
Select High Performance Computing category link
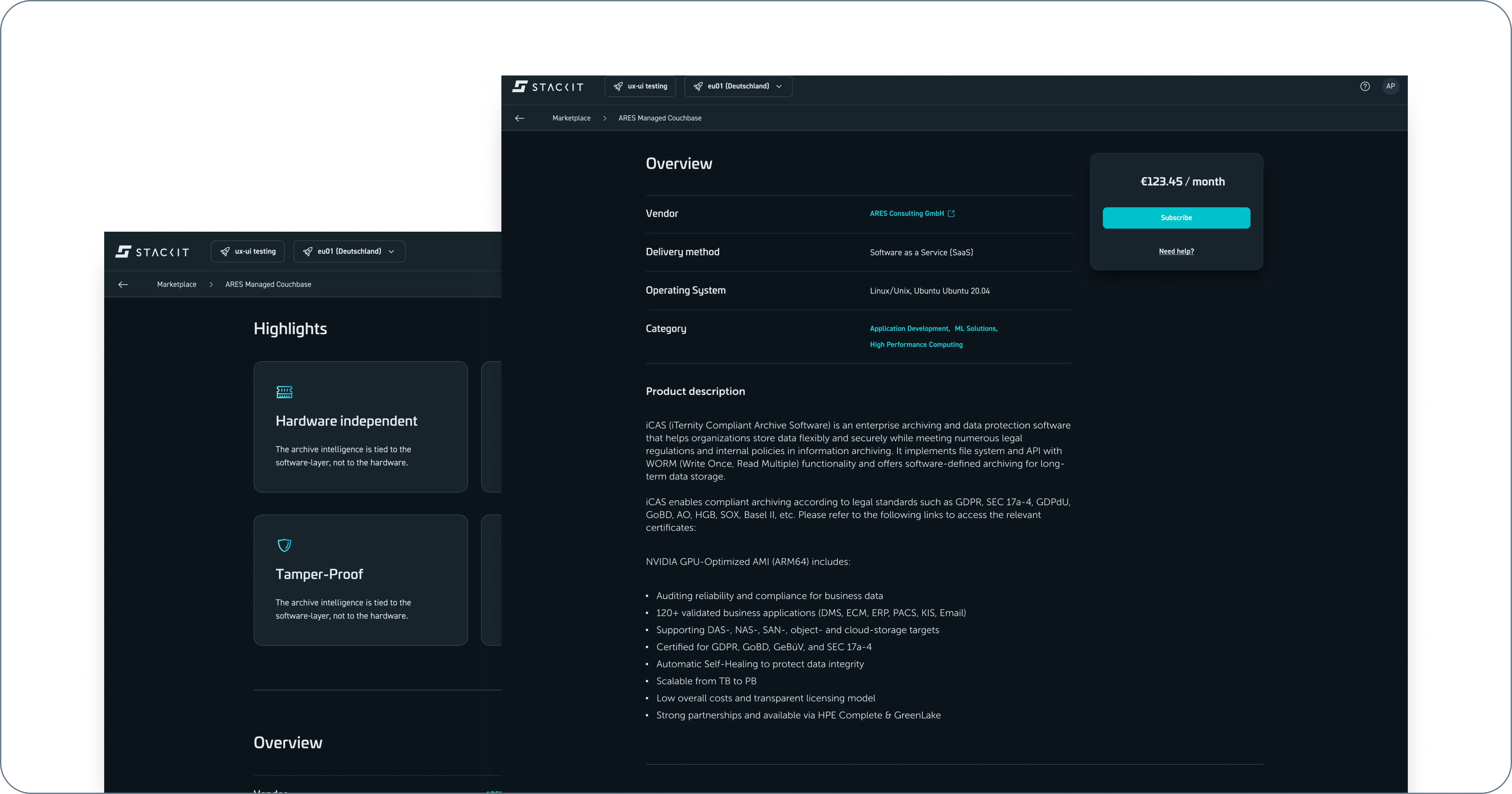pos(916,345)
